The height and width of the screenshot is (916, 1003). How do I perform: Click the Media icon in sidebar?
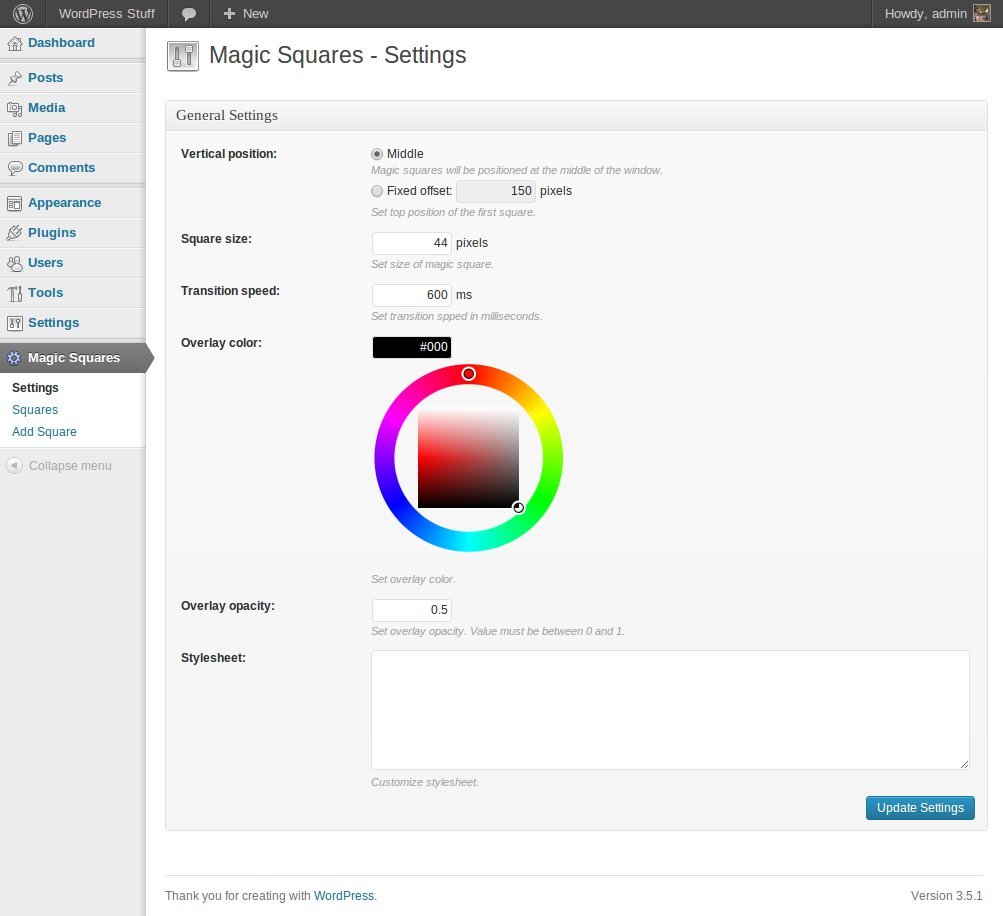click(14, 108)
